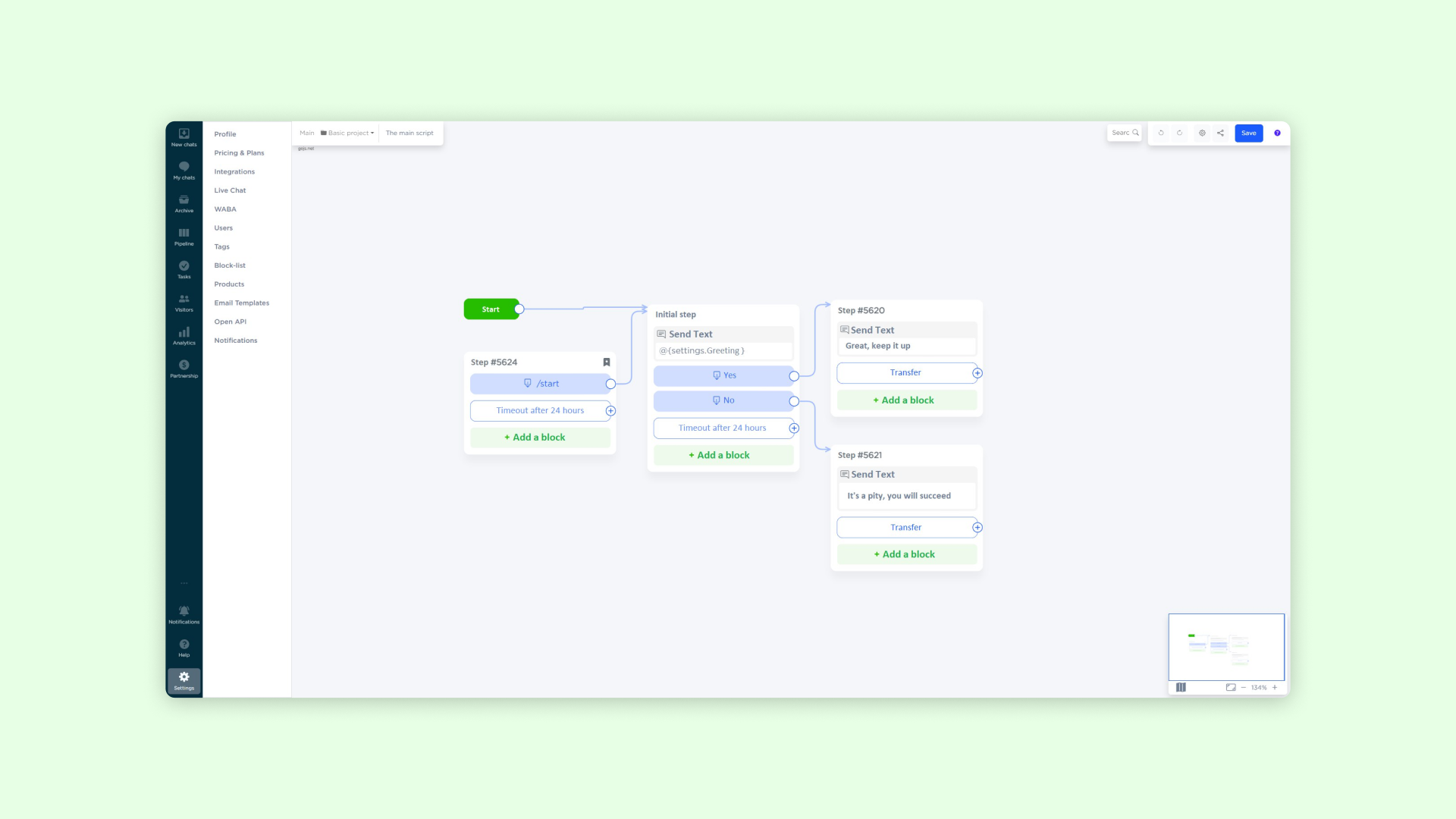Image resolution: width=1456 pixels, height=819 pixels.
Task: Click the redo icon in the toolbar
Action: tap(1180, 133)
